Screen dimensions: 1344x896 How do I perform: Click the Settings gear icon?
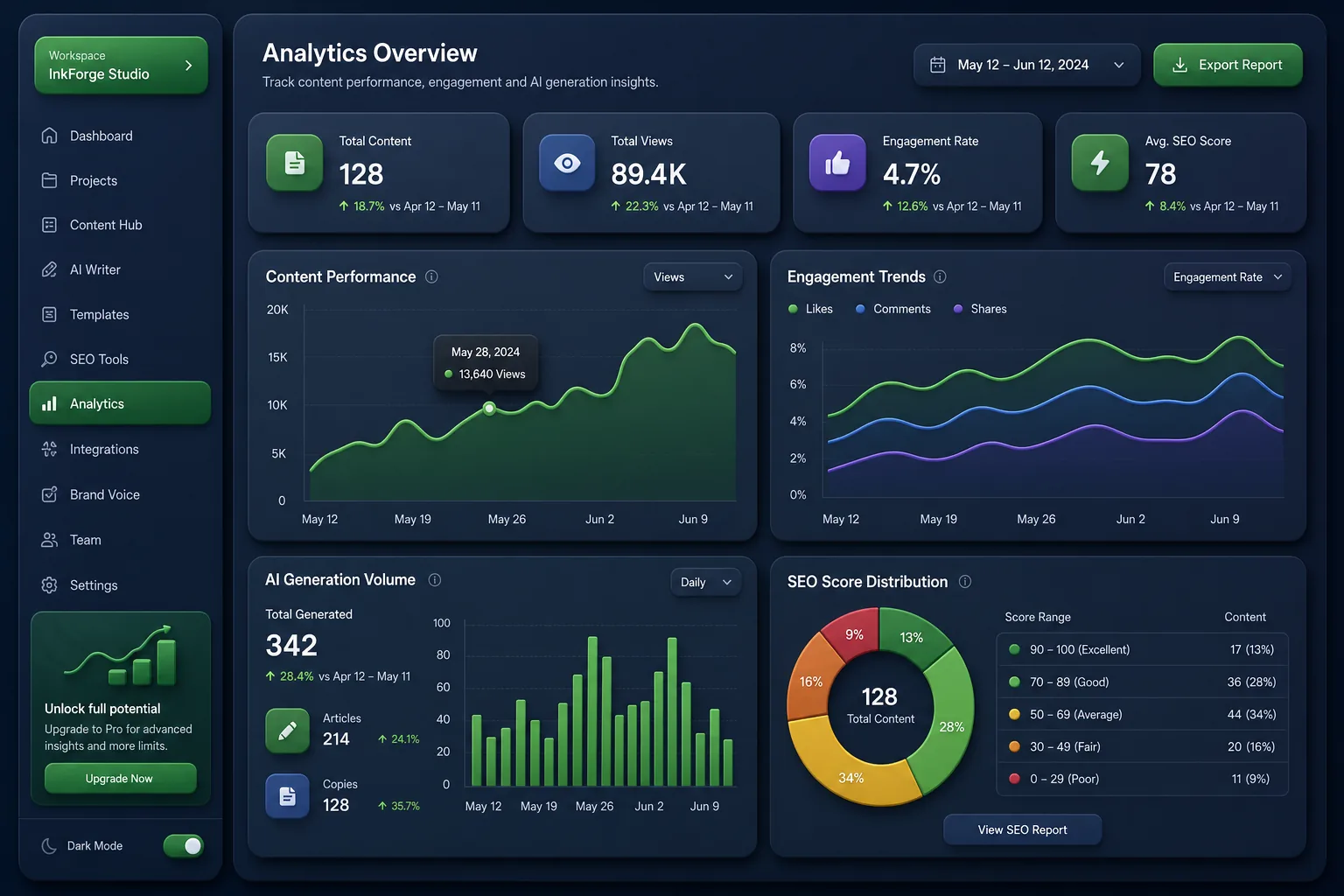tap(49, 584)
